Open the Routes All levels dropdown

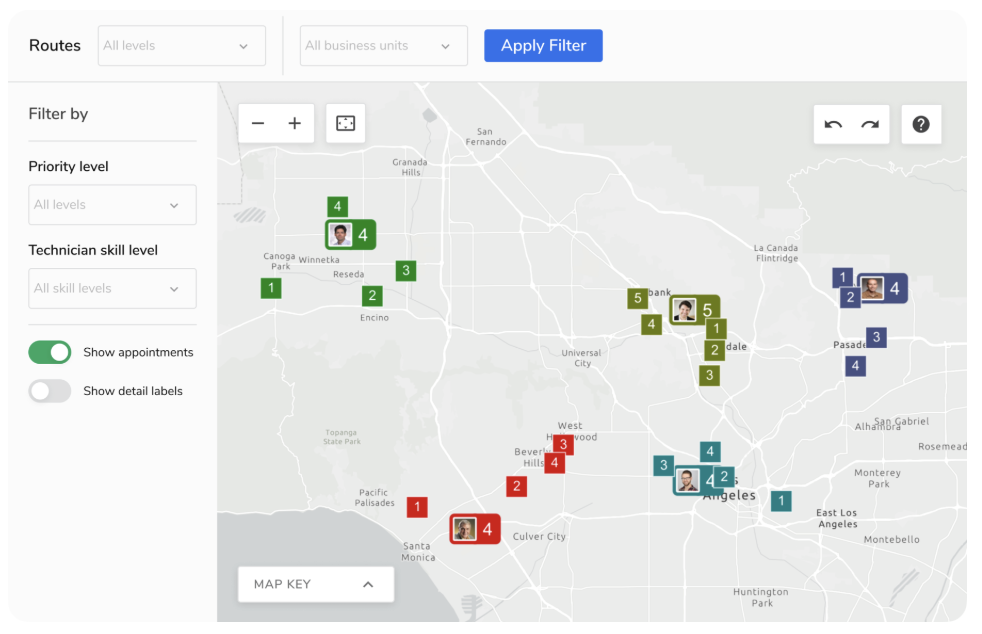click(x=182, y=46)
